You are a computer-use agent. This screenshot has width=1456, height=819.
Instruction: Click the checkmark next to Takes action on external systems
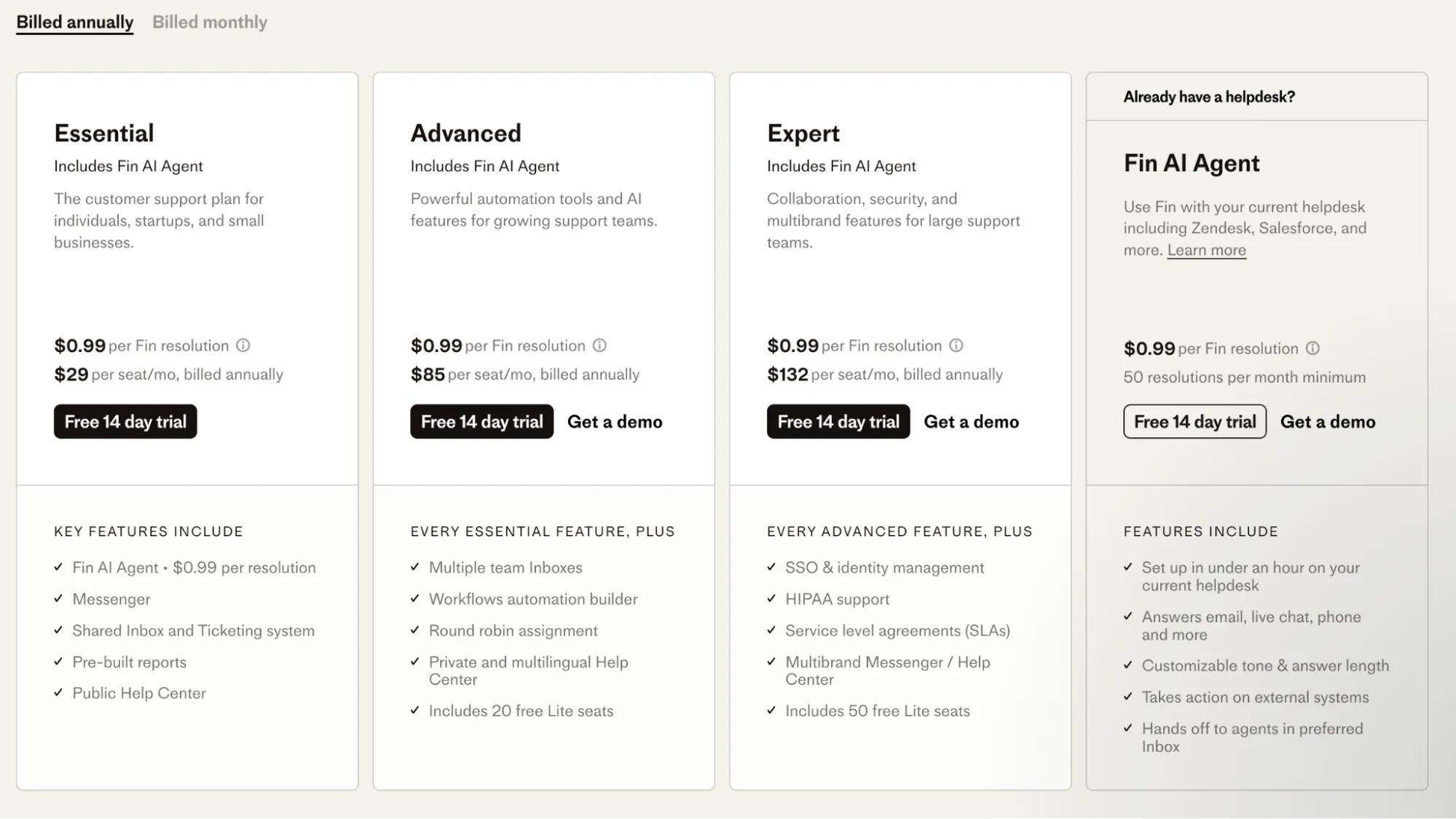point(1128,697)
